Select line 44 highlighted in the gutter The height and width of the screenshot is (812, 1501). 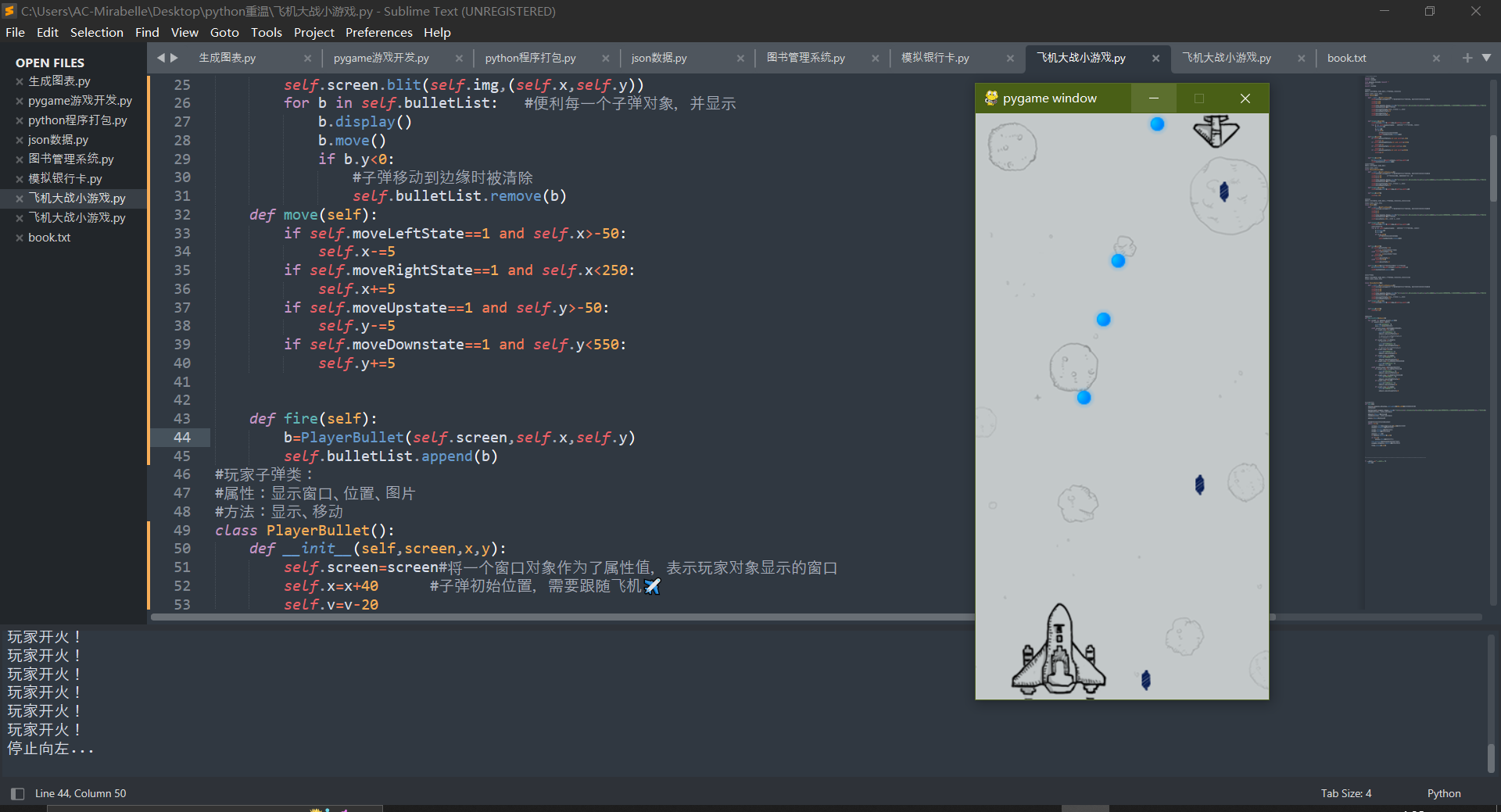182,438
